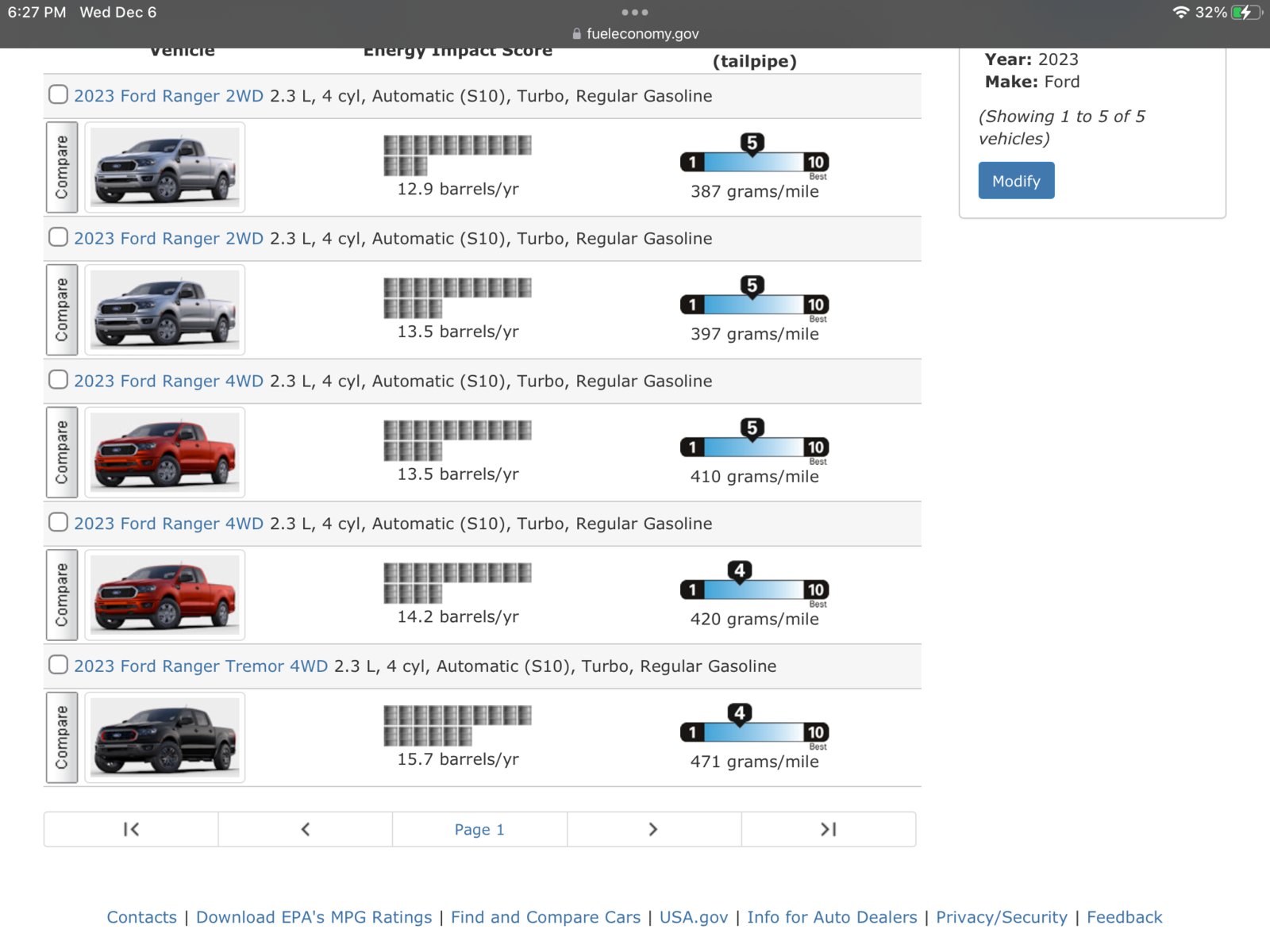Image resolution: width=1270 pixels, height=952 pixels.
Task: Click Compare for the 397 grams/mile Ranger
Action: click(62, 310)
